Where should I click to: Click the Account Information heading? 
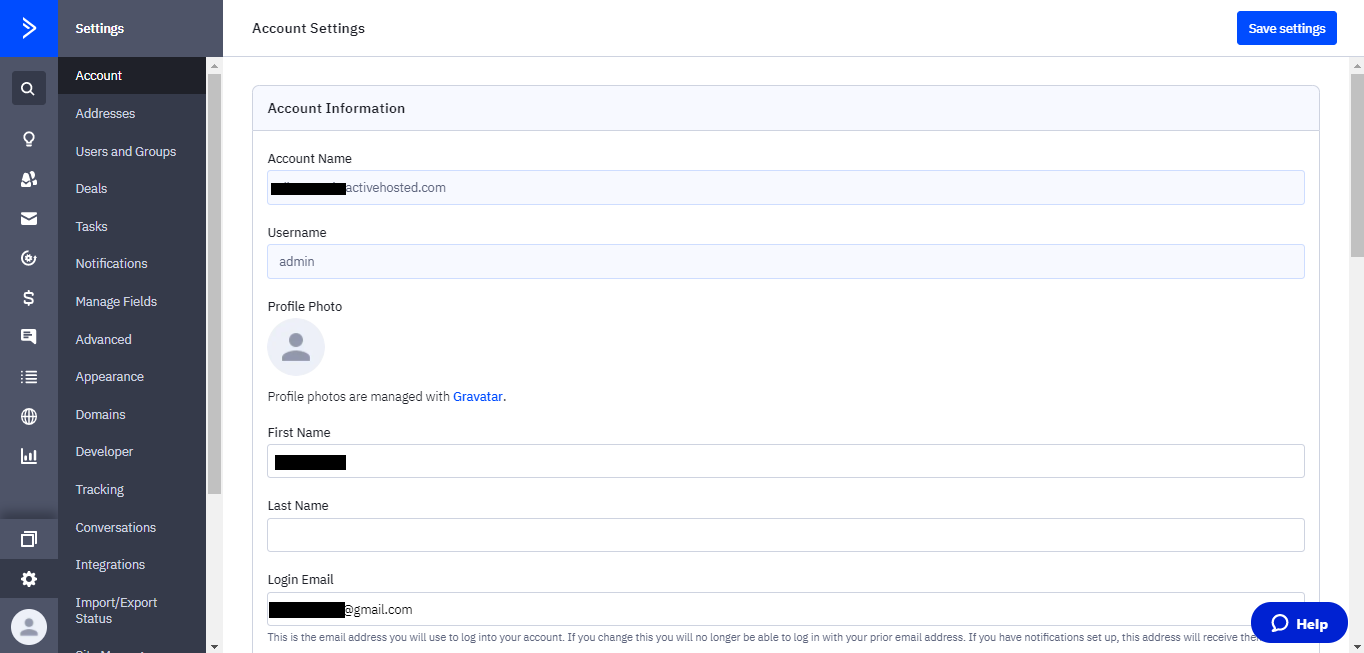336,108
